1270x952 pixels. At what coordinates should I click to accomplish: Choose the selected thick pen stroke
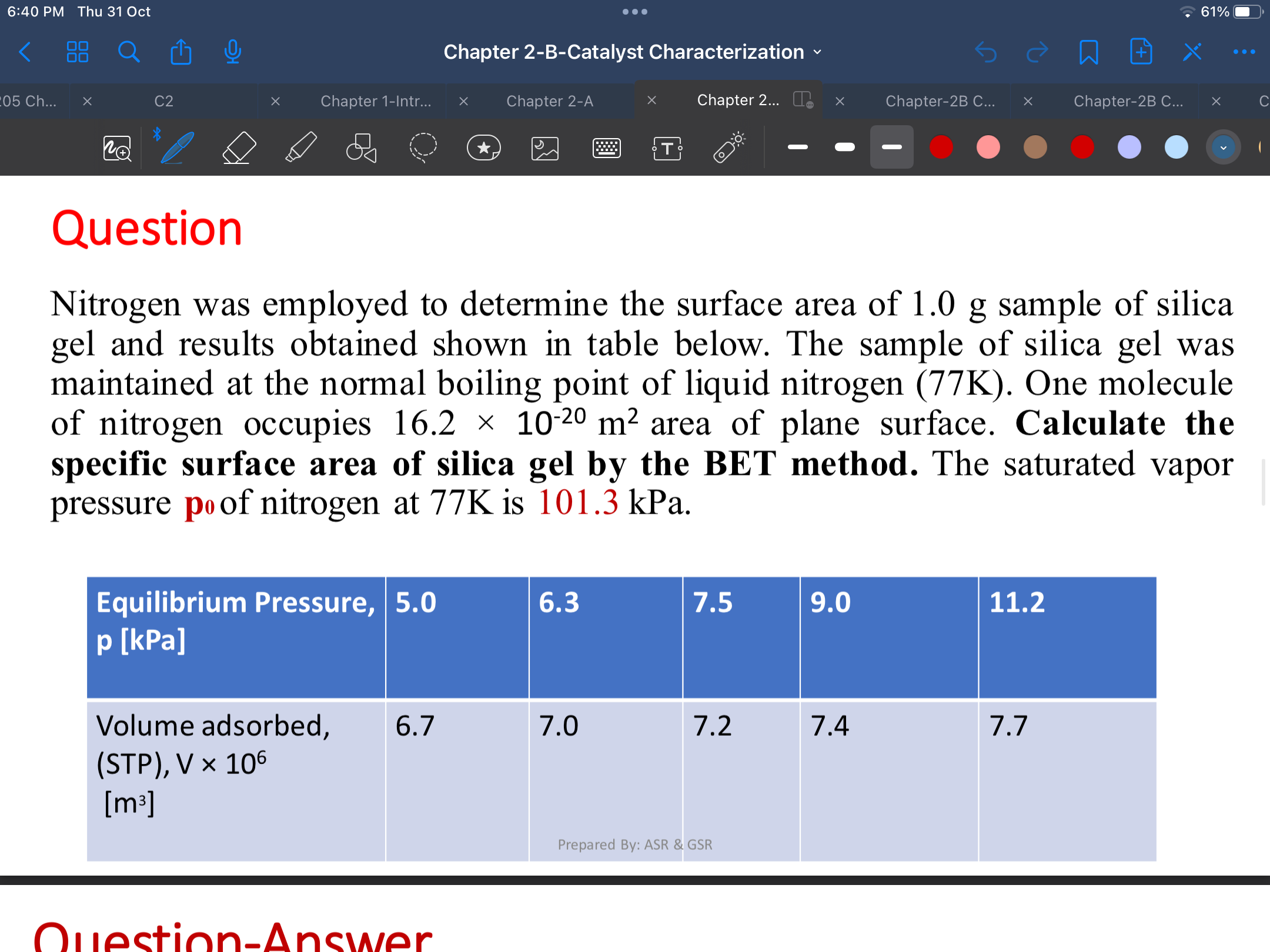pyautogui.click(x=891, y=147)
